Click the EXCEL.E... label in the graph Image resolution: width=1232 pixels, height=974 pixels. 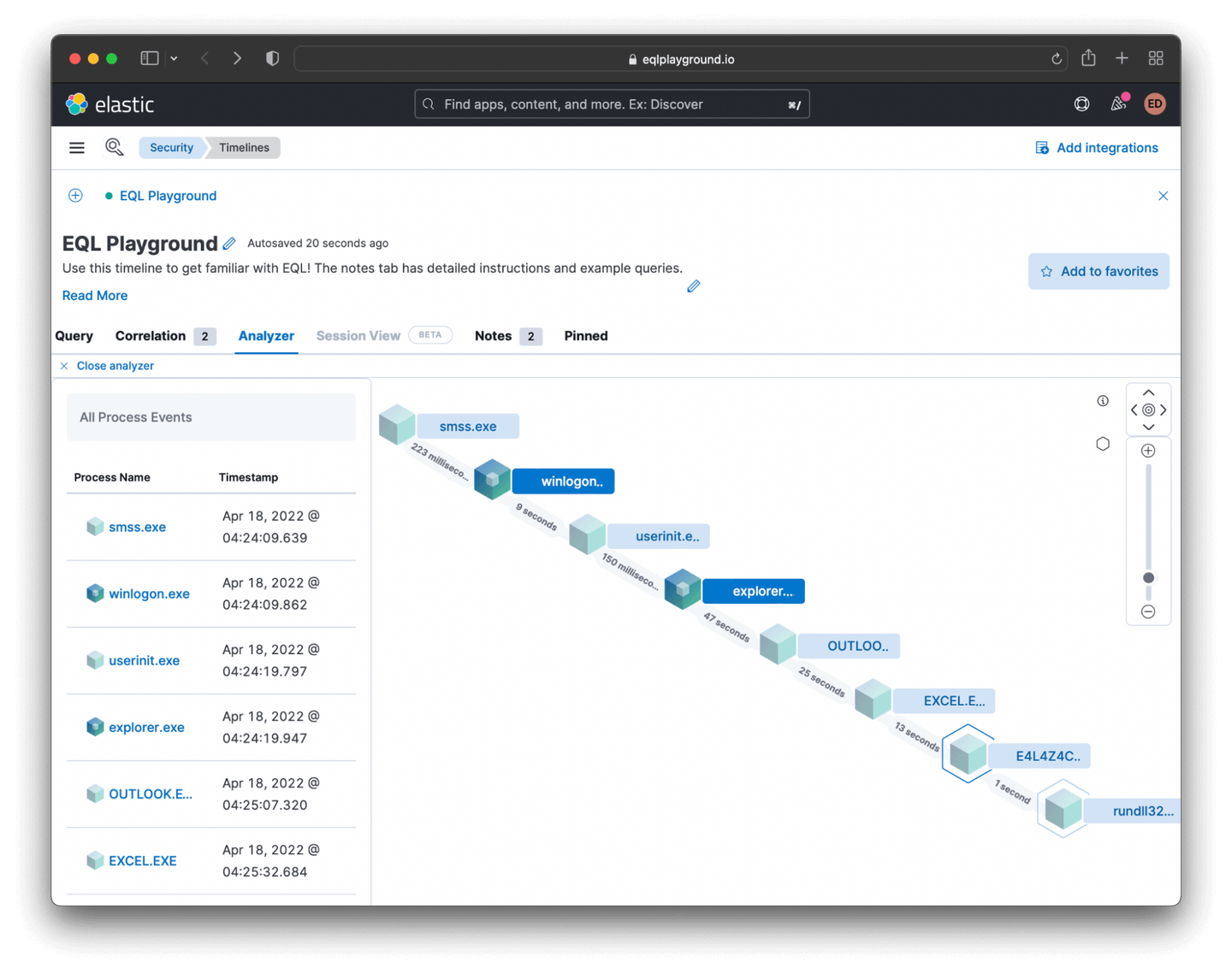click(x=944, y=700)
